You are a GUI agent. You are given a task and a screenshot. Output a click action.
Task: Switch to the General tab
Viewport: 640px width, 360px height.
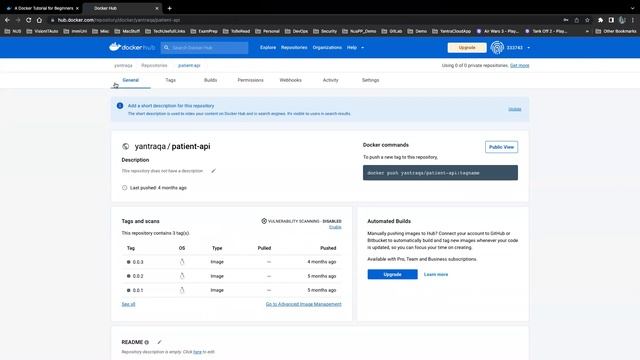pyautogui.click(x=131, y=80)
